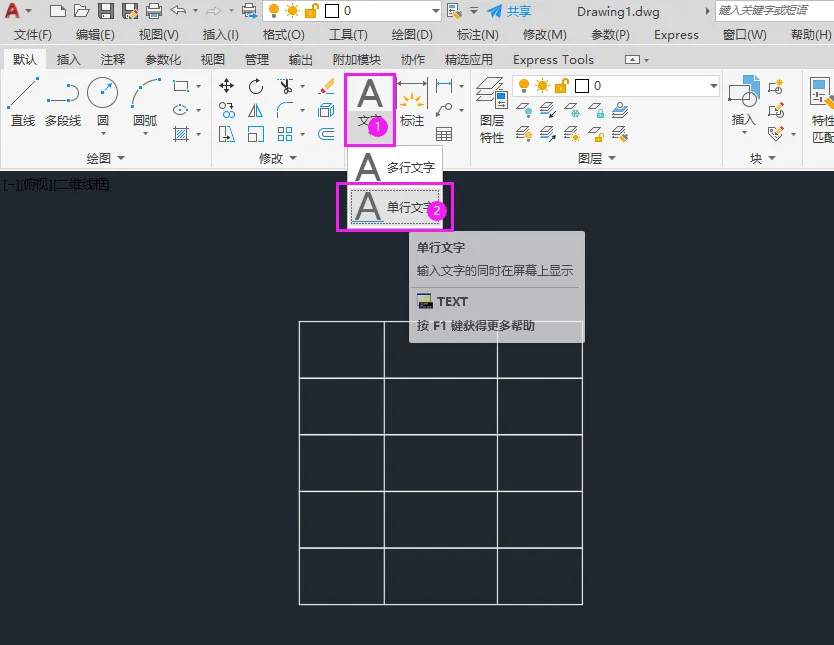Image resolution: width=834 pixels, height=645 pixels.
Task: Open the Layer Properties (图层特性) icon
Action: (x=492, y=110)
